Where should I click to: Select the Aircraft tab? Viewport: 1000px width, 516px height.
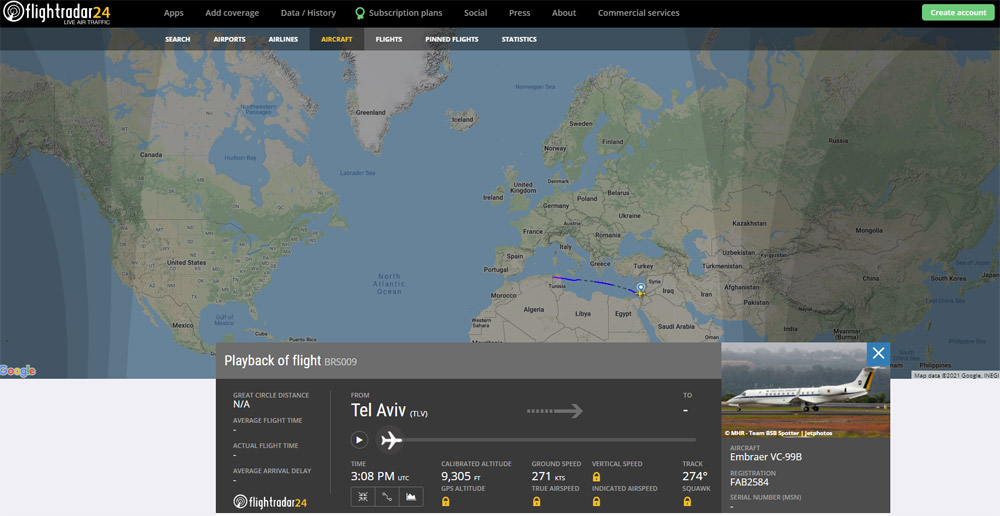pos(337,39)
